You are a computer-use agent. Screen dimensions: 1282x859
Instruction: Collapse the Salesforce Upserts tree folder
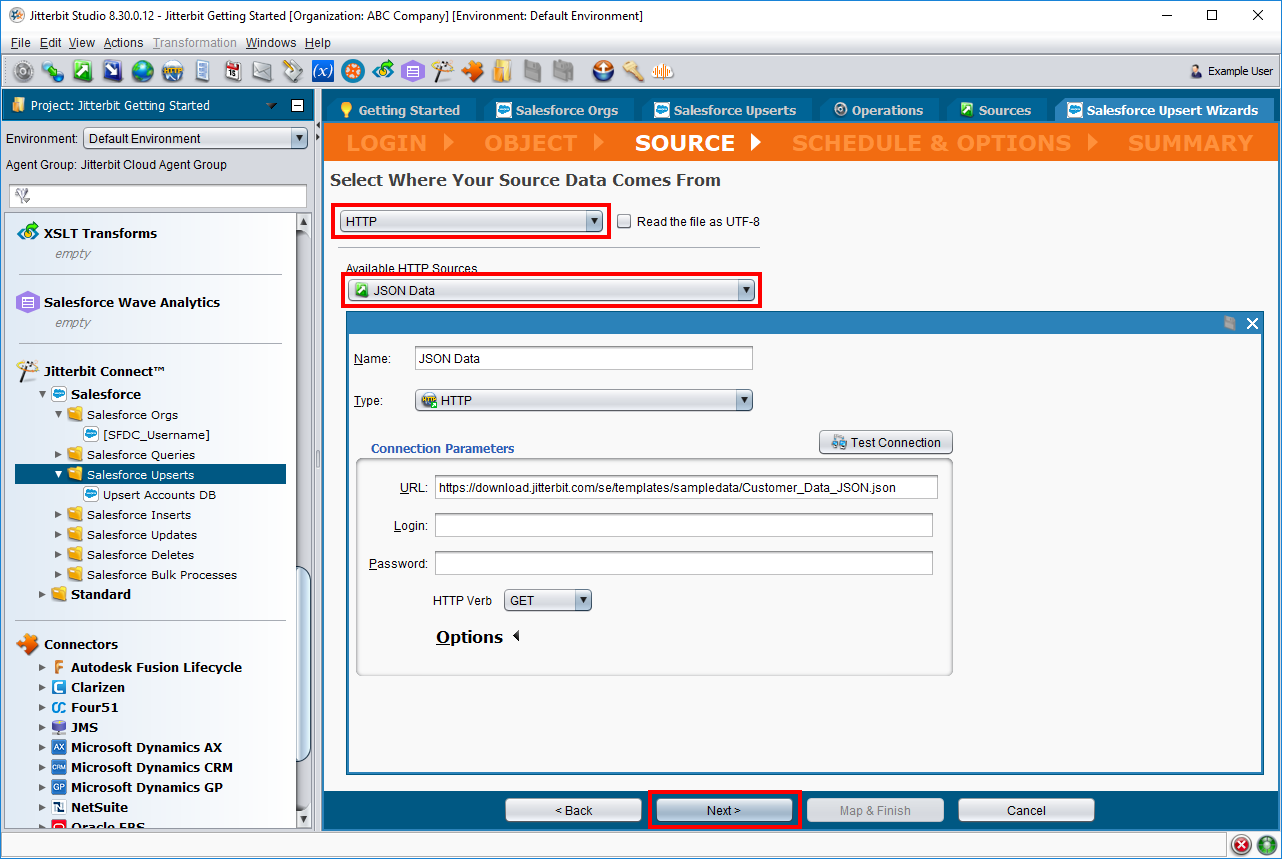pos(59,475)
